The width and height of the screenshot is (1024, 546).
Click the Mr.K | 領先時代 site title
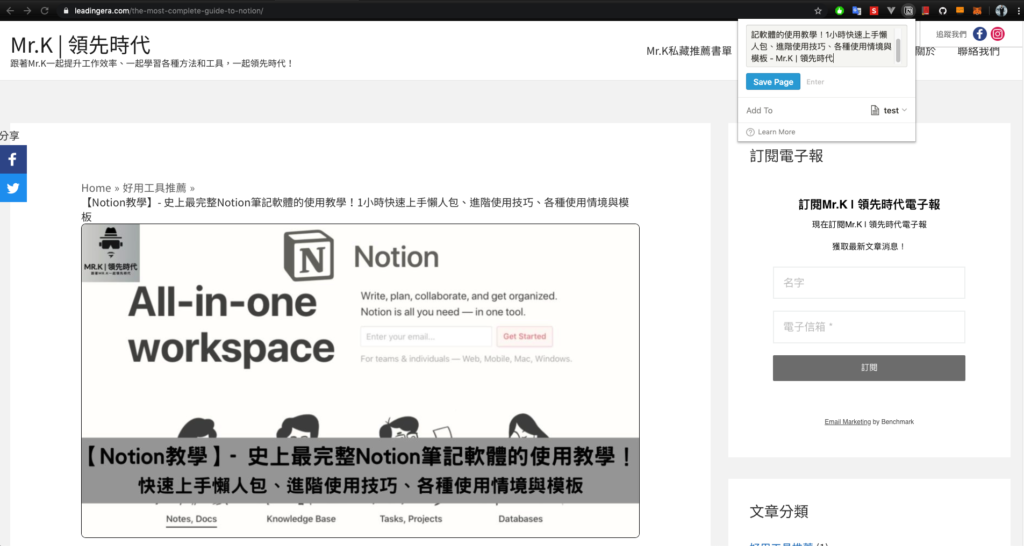[80, 44]
